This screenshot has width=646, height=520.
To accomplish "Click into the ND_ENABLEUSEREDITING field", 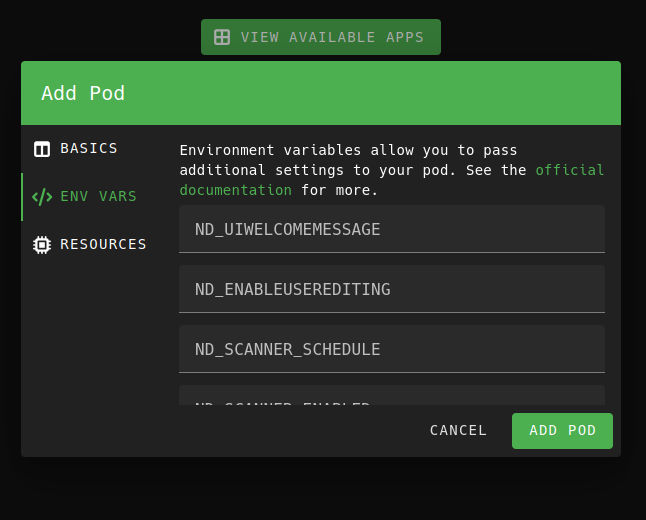I will [392, 289].
